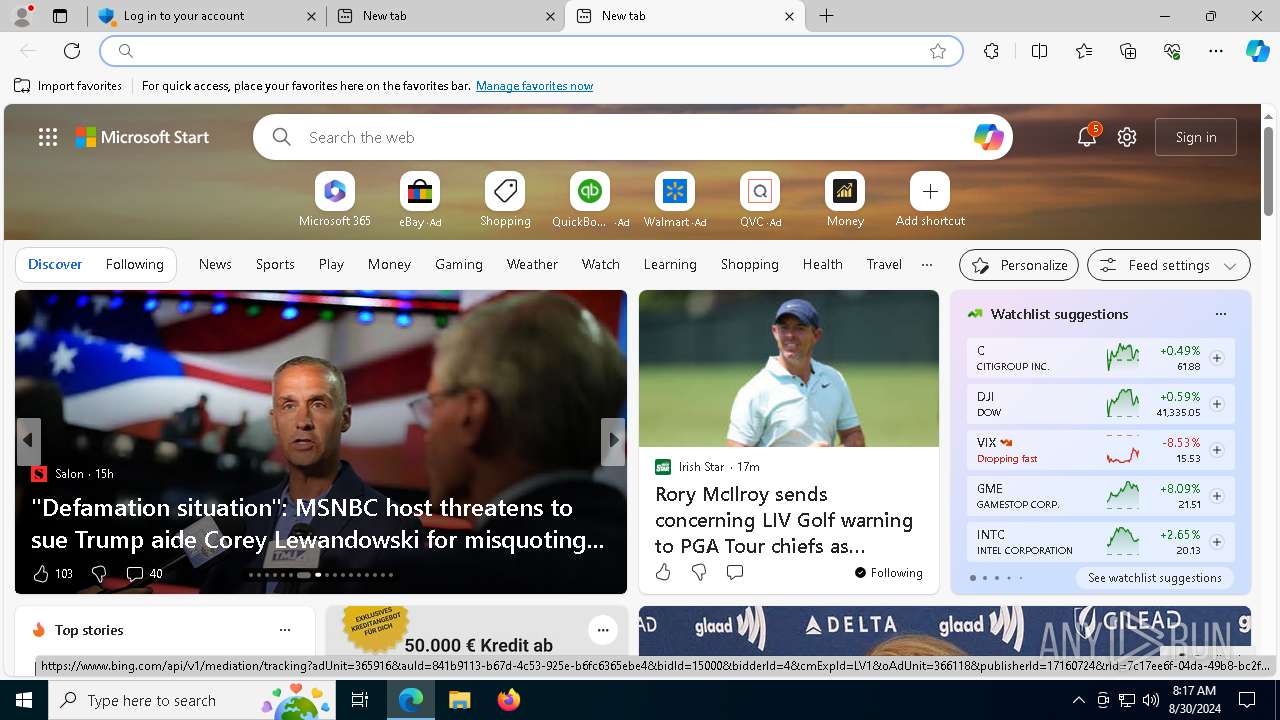
Task: Open the Sports category
Action: coord(275,264)
